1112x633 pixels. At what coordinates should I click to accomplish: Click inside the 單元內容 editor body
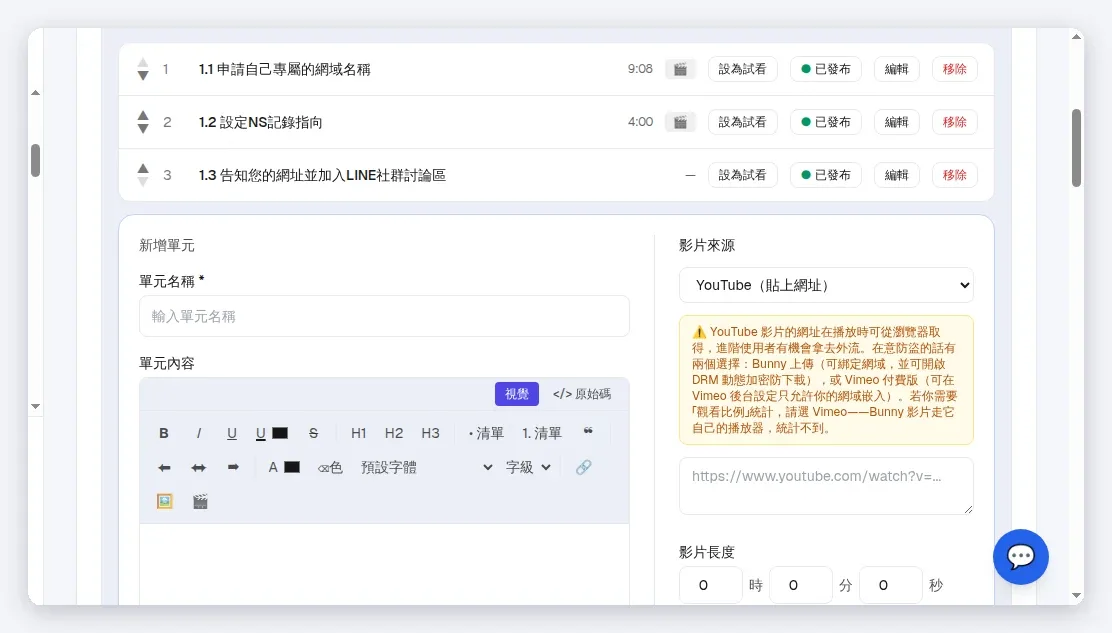384,564
